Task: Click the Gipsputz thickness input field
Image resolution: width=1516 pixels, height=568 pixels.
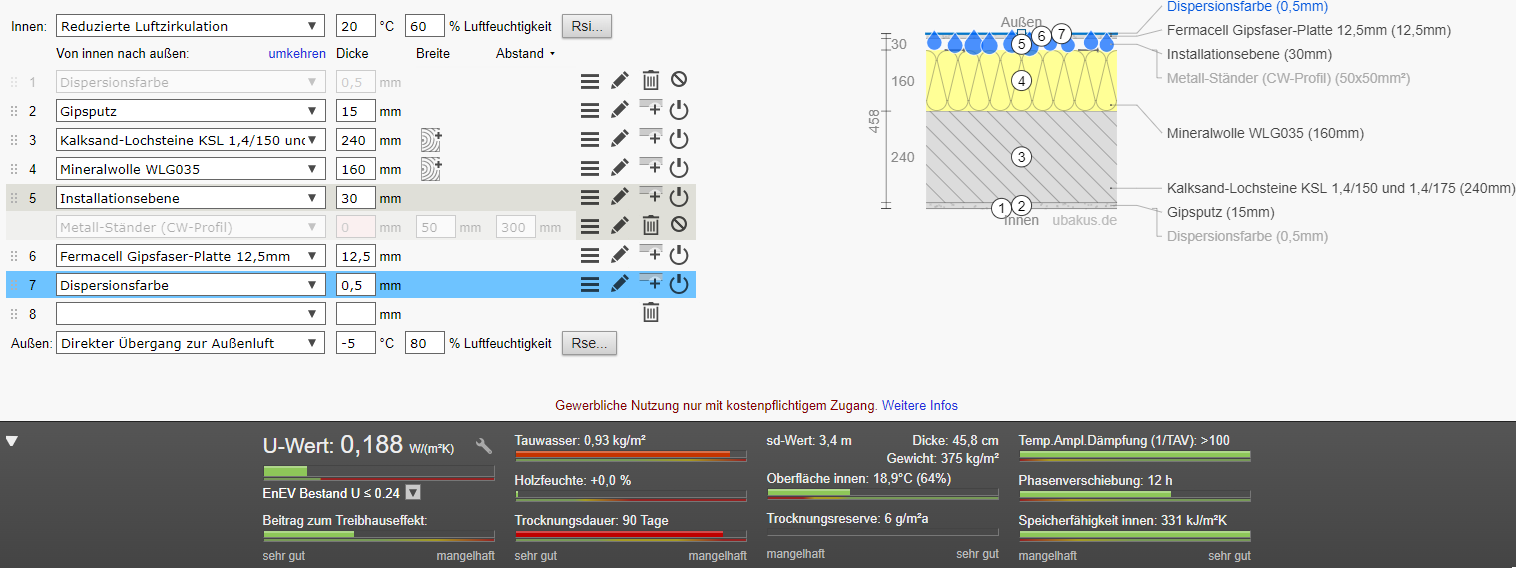Action: pos(356,111)
